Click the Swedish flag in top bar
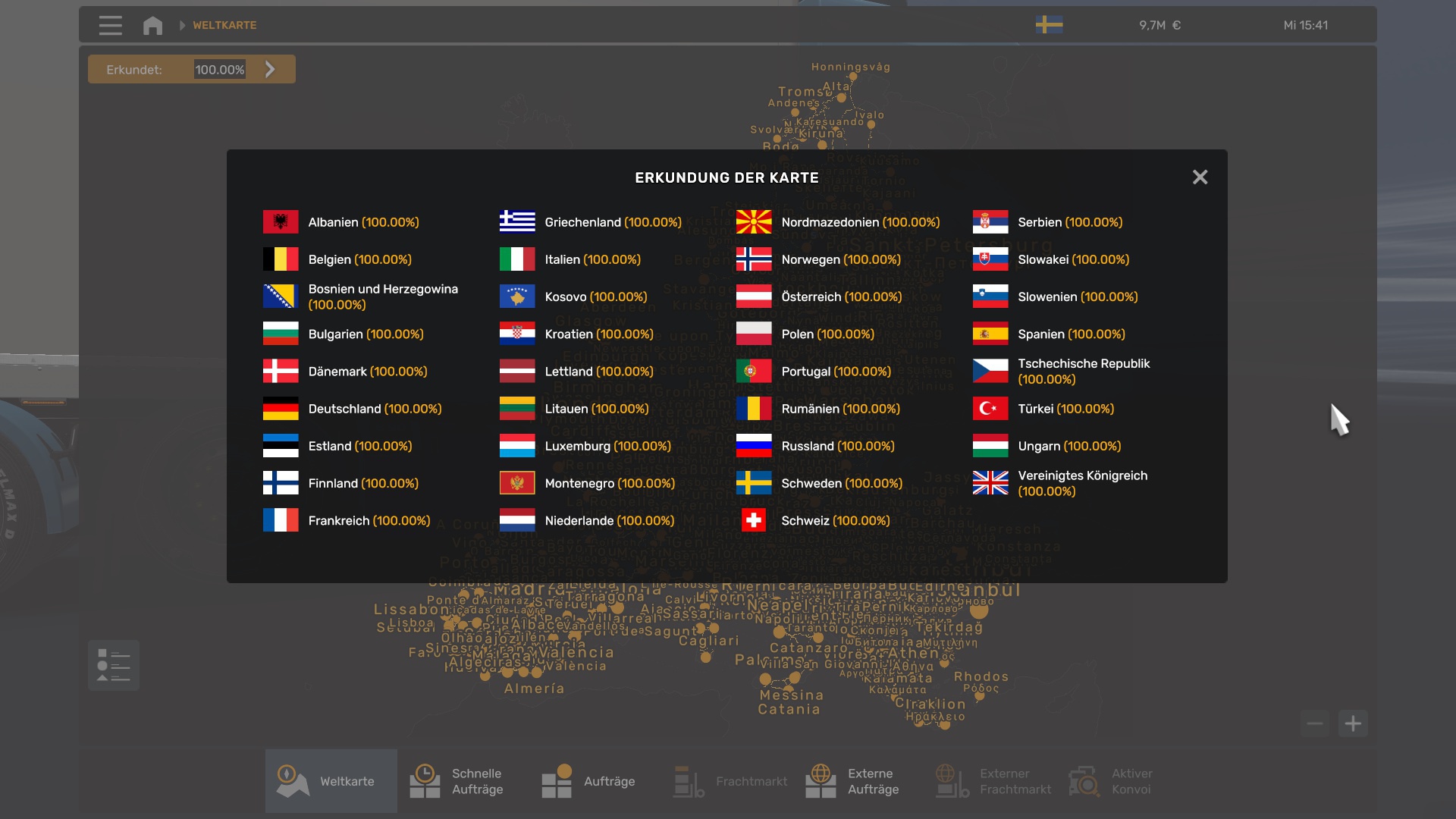The image size is (1456, 819). click(x=1049, y=24)
